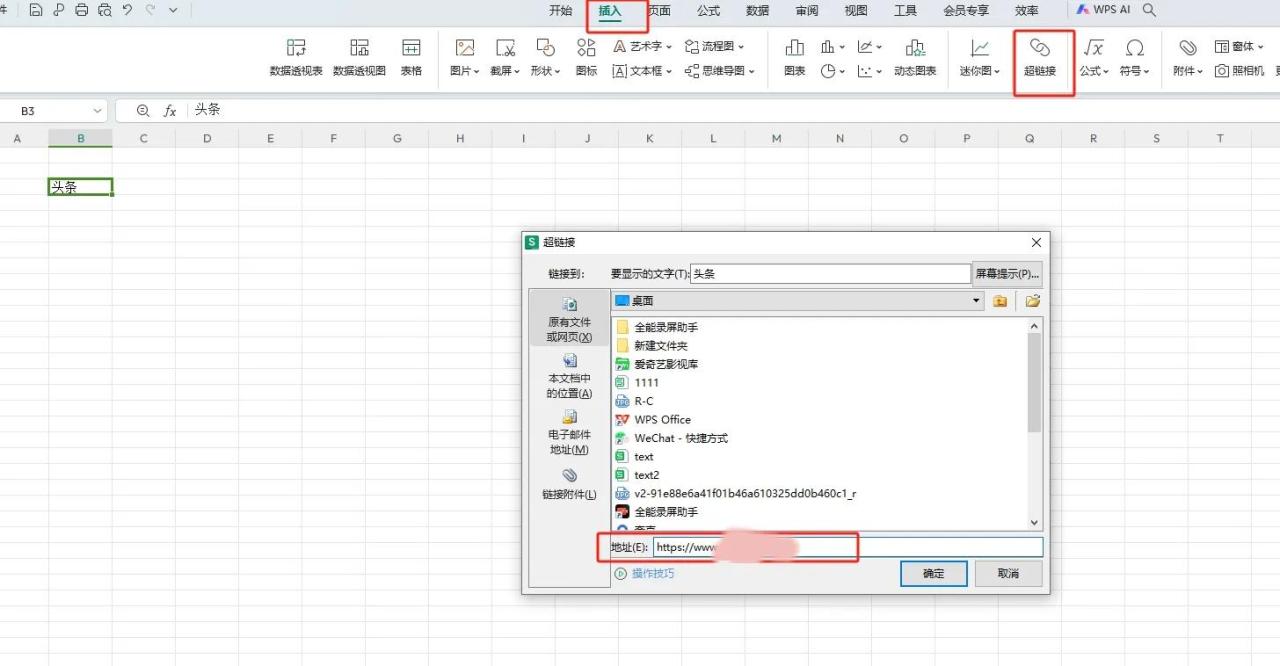The width and height of the screenshot is (1280, 666).
Task: Open the 工具 ribbon tab
Action: 905,11
